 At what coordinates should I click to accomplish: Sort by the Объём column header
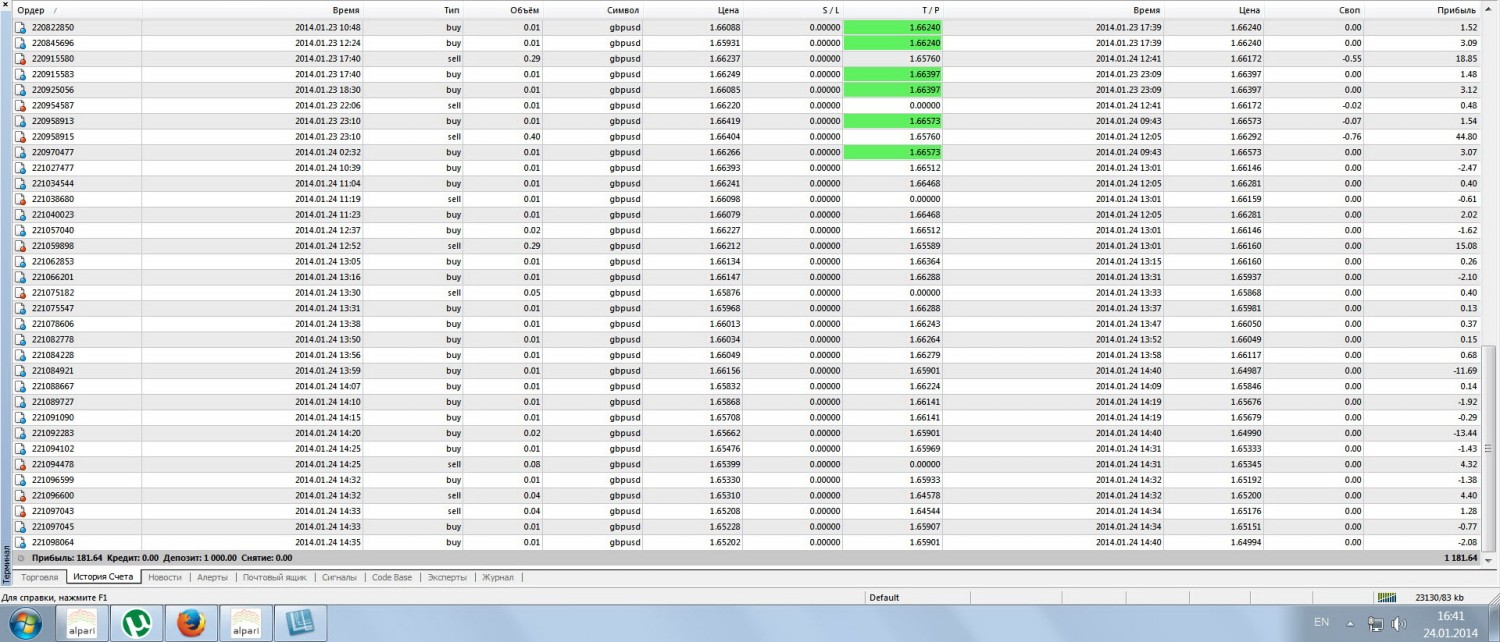(x=524, y=10)
